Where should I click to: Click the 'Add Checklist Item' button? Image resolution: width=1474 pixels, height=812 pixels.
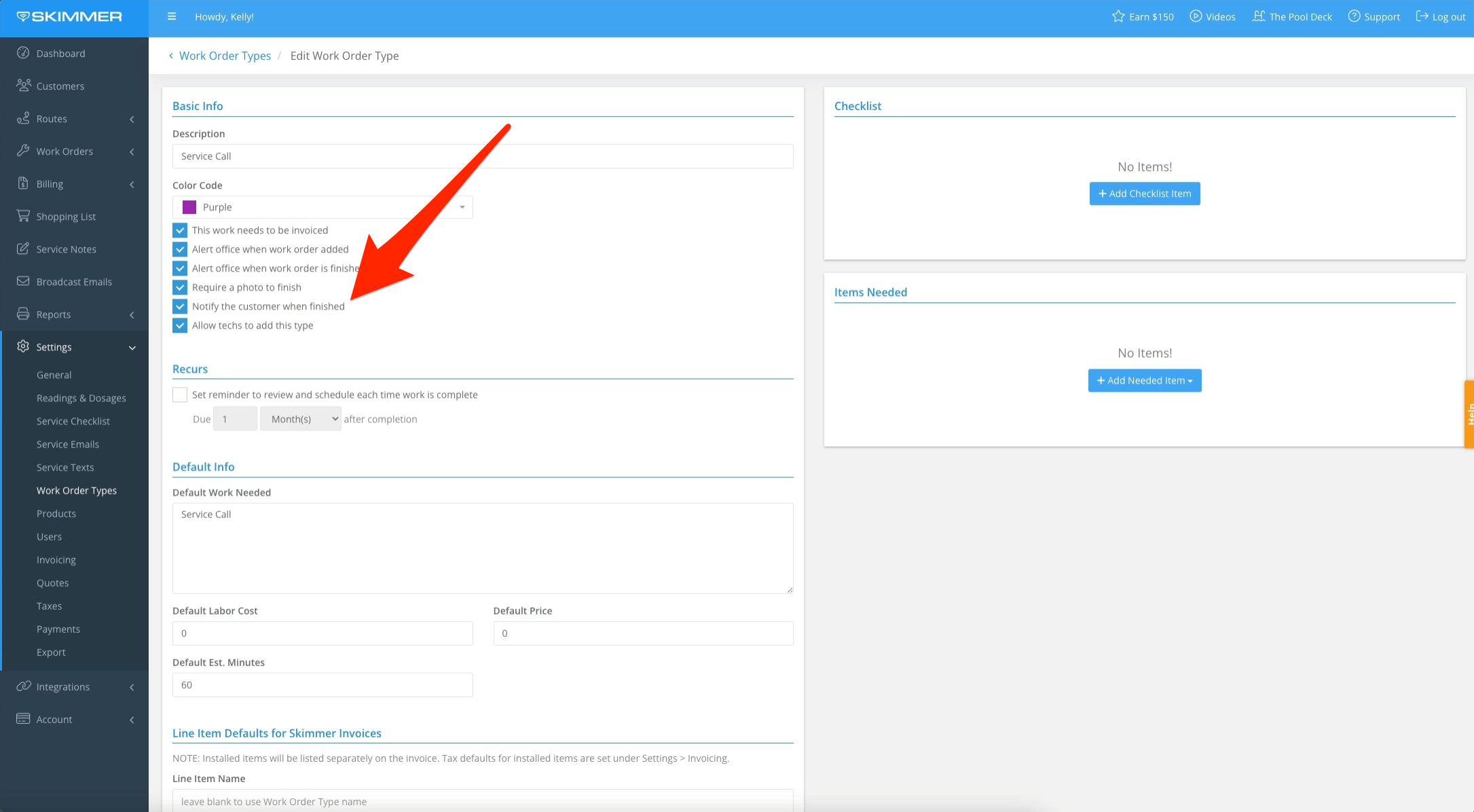click(1144, 193)
